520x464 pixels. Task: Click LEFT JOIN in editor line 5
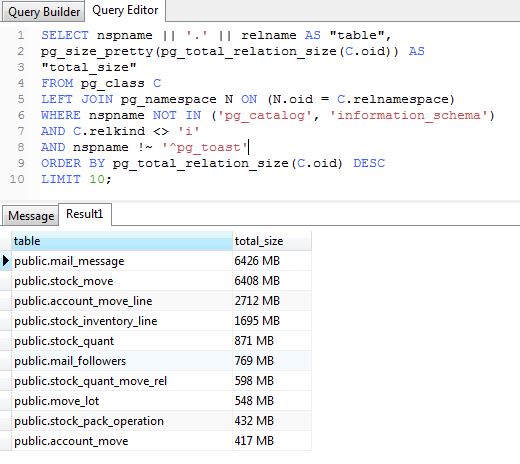[77, 99]
